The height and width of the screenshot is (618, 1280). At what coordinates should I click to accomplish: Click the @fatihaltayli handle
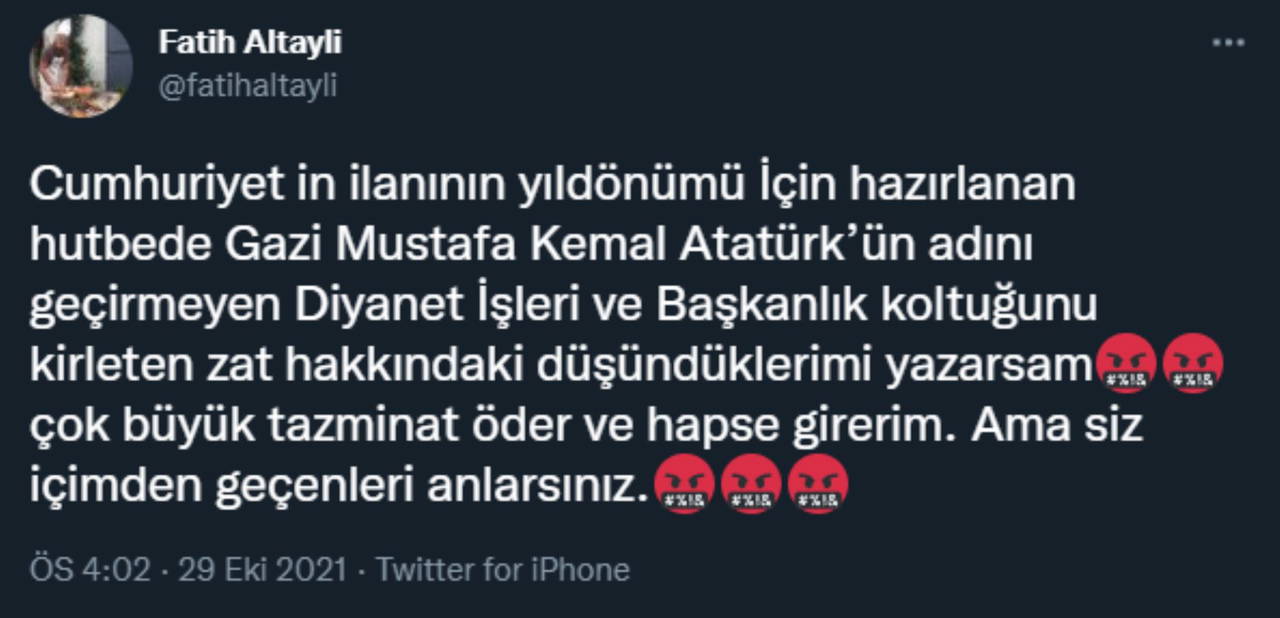coord(248,86)
